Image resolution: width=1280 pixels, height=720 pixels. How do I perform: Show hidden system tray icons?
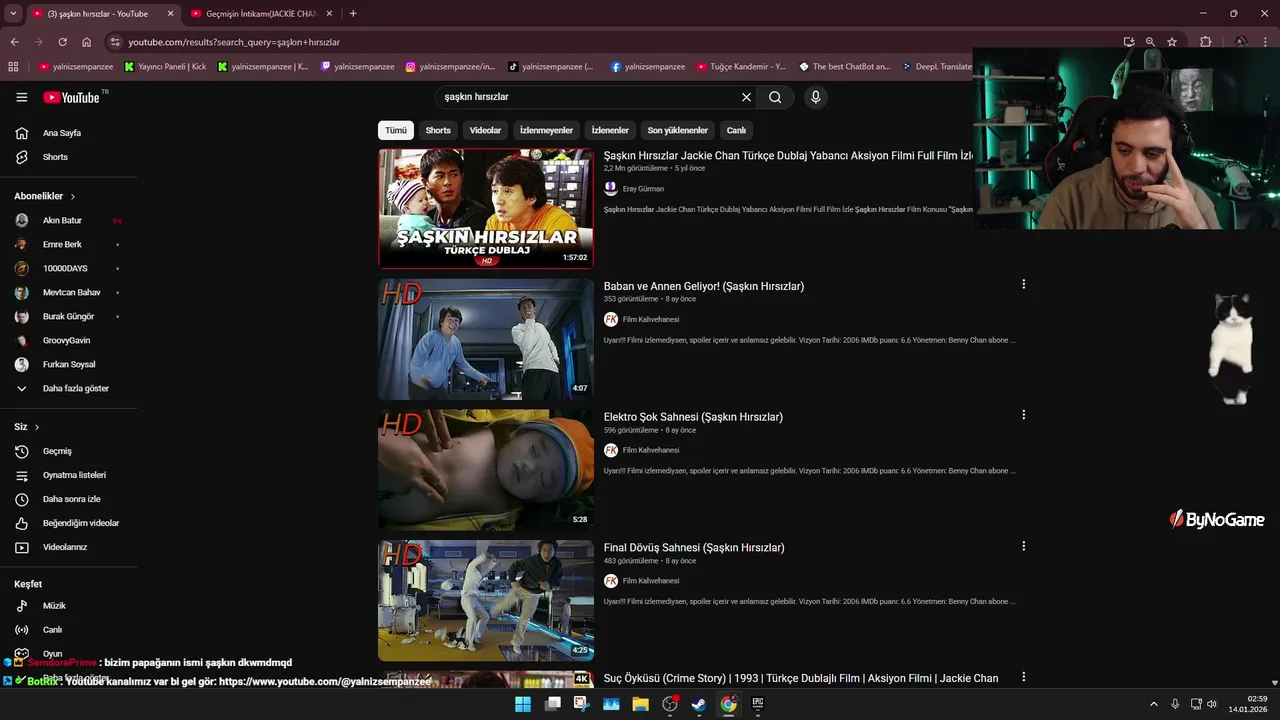[x=1153, y=704]
